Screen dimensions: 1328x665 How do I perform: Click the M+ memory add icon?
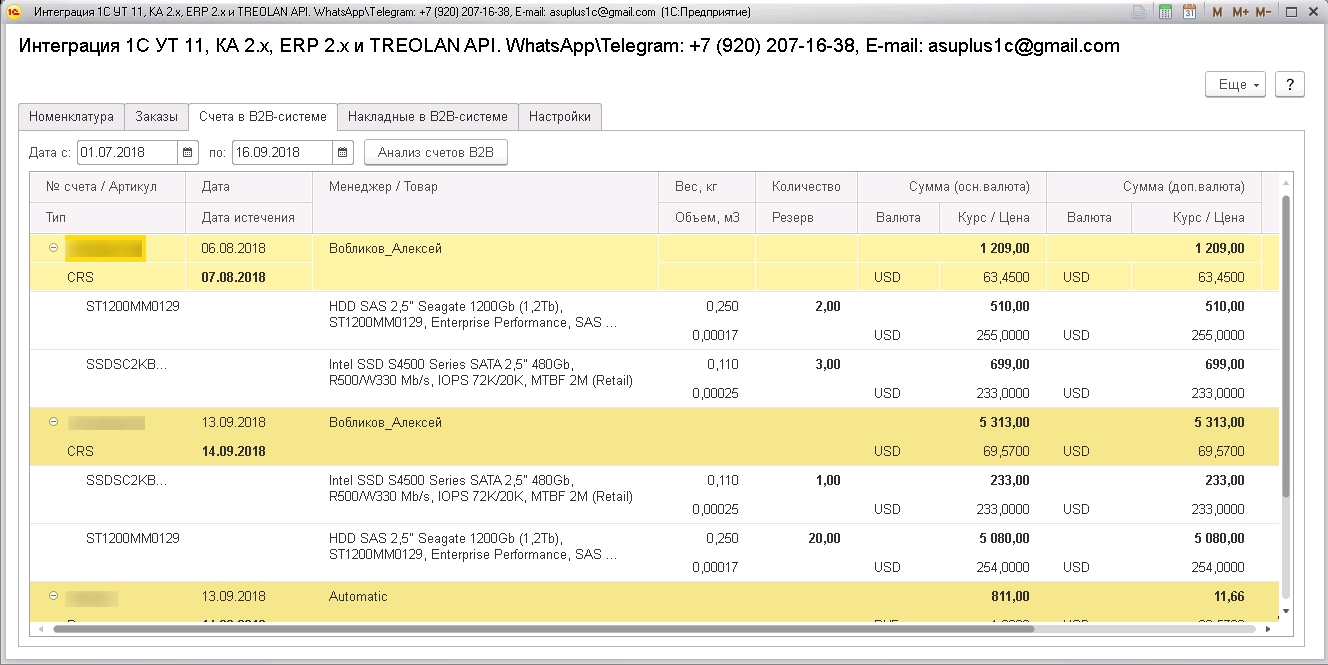(x=1239, y=10)
